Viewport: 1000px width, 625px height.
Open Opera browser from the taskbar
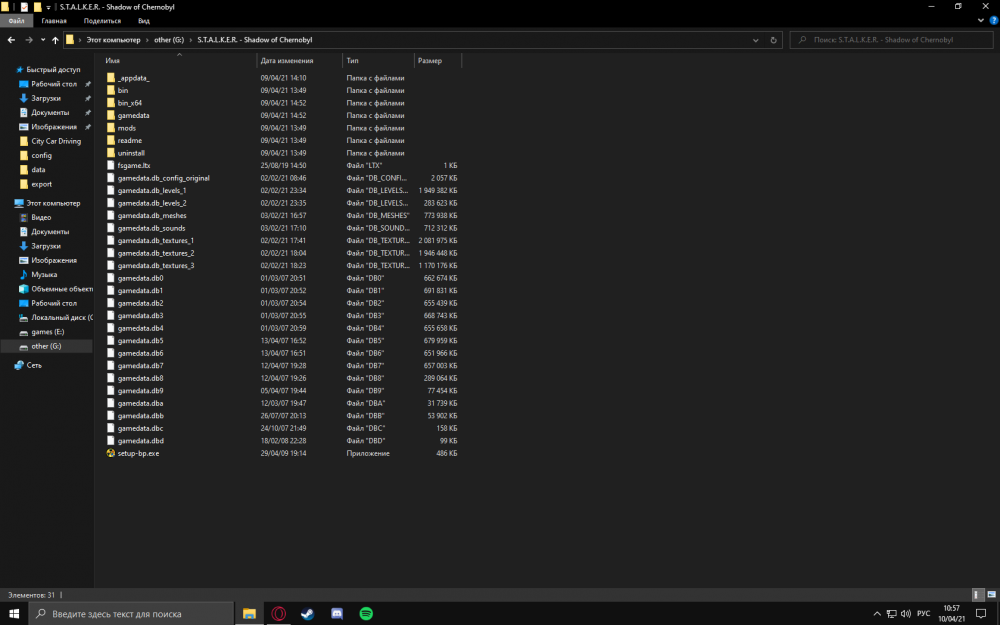coord(278,613)
